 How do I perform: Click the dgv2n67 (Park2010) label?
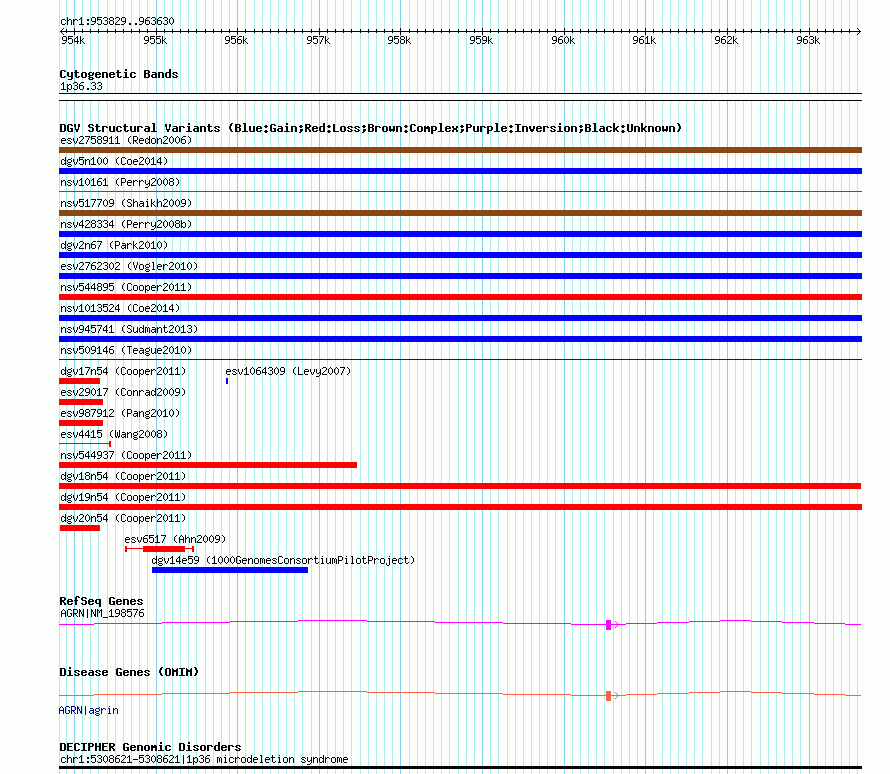[114, 245]
